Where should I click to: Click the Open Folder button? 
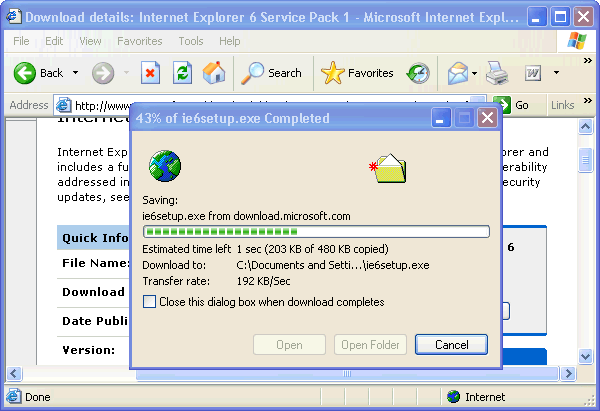point(370,345)
